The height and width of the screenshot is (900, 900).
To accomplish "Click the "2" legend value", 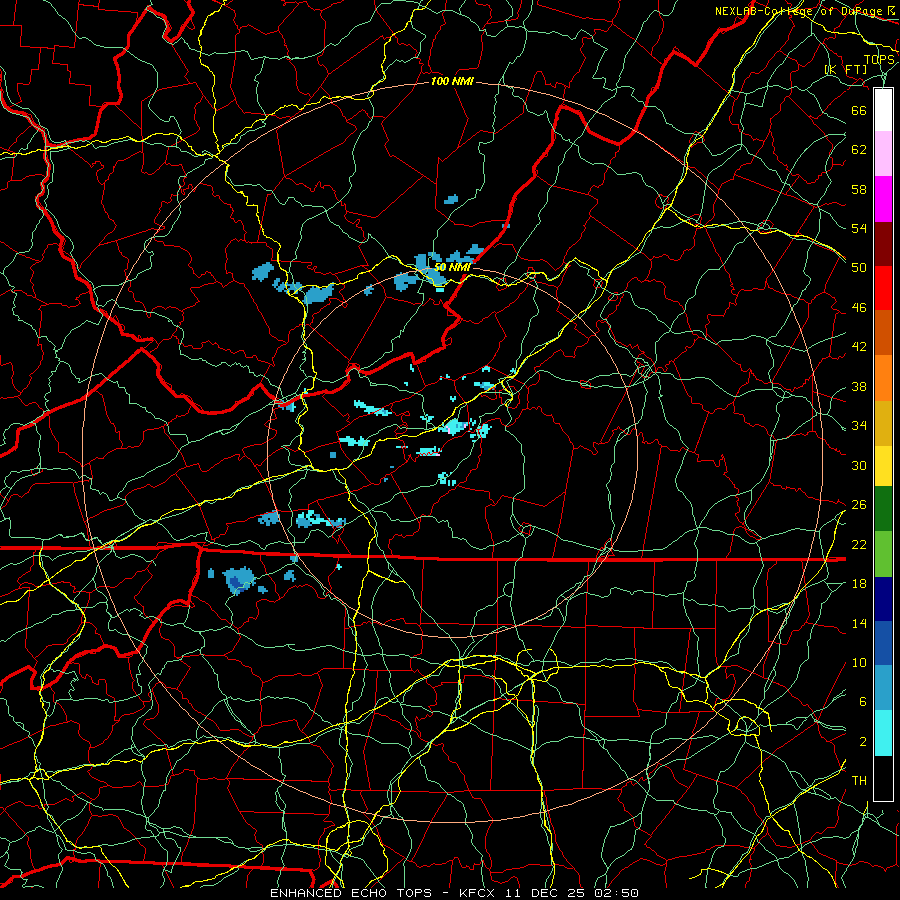I will point(863,742).
